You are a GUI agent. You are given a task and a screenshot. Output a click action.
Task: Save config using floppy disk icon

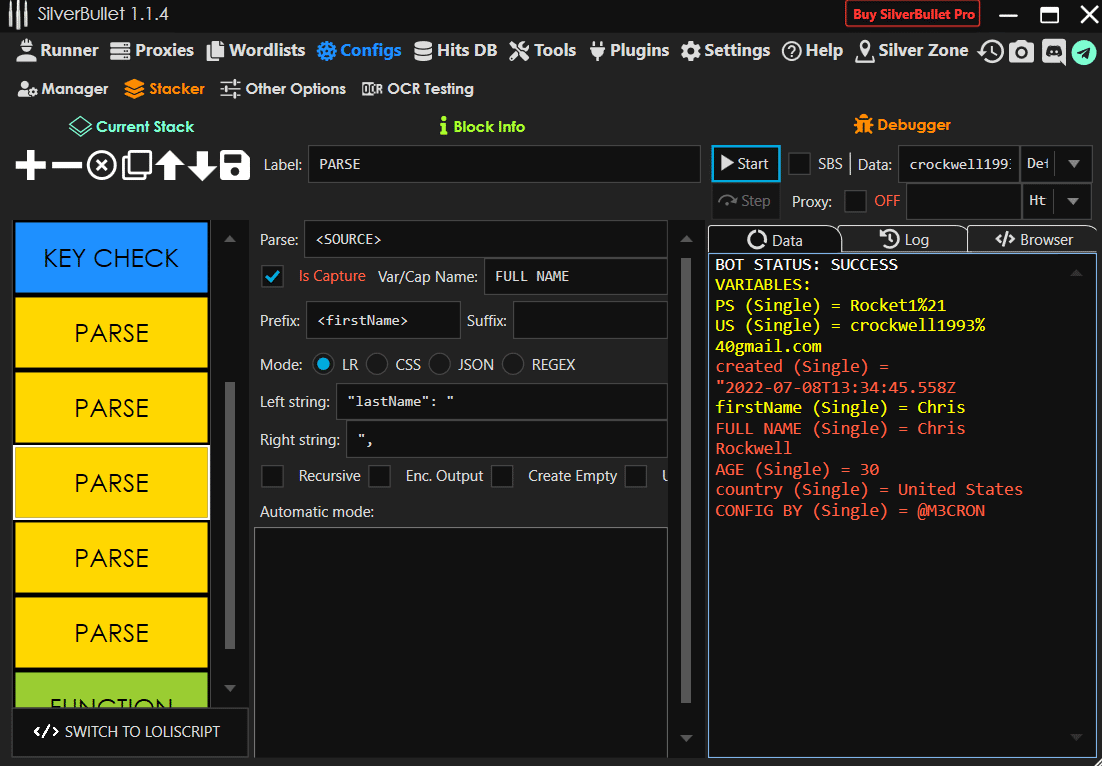(x=235, y=165)
